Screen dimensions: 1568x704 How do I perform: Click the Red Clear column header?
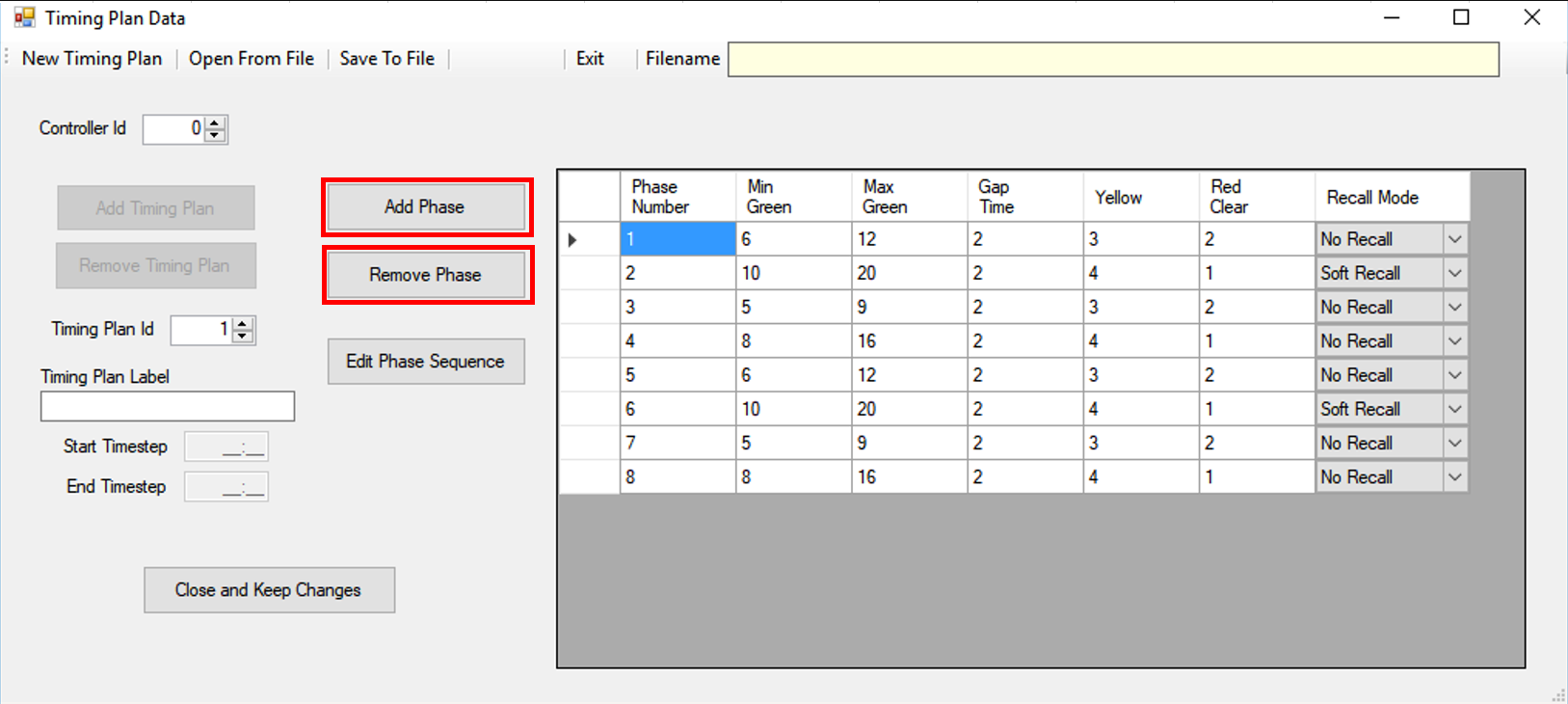[1257, 197]
